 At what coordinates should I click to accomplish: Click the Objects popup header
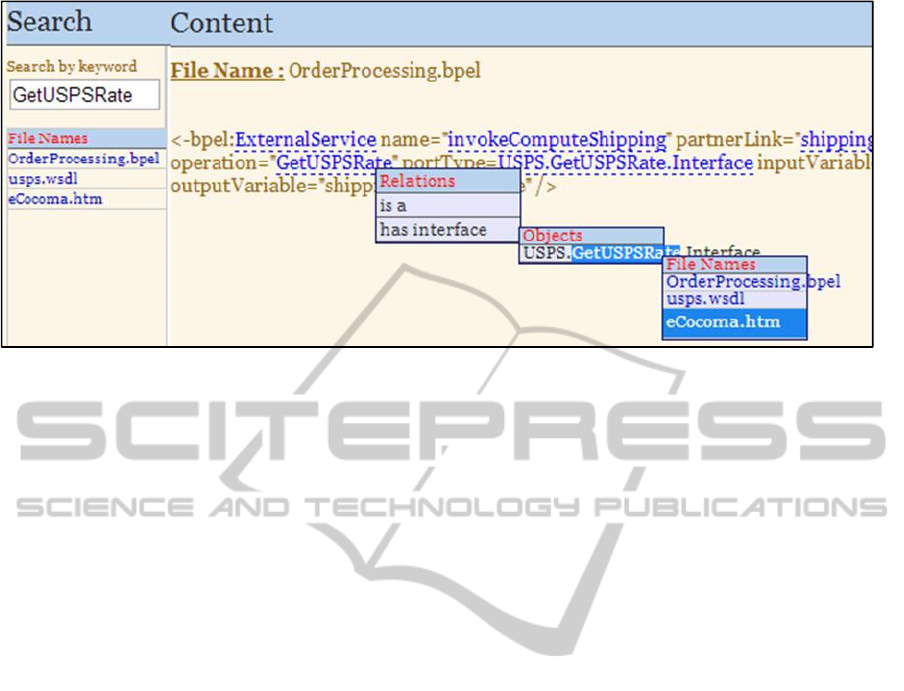(590, 235)
